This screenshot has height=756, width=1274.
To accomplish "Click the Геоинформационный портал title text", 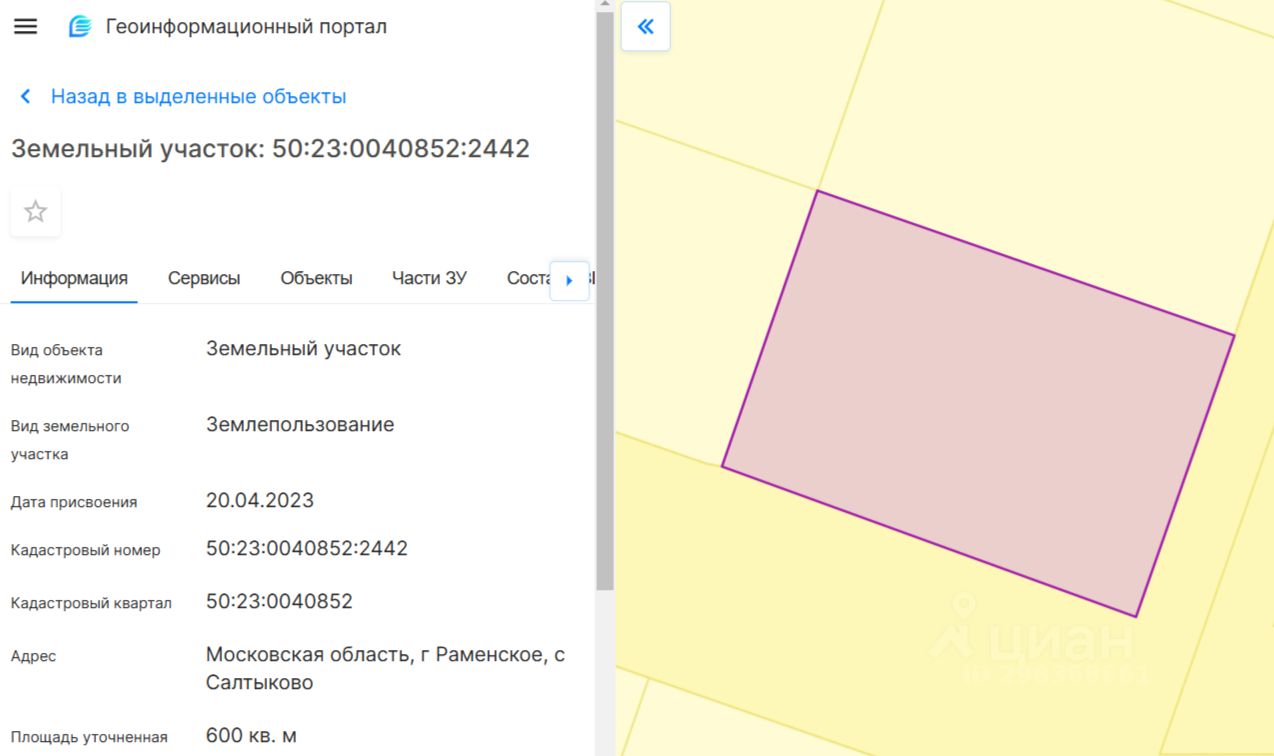I will [x=246, y=27].
